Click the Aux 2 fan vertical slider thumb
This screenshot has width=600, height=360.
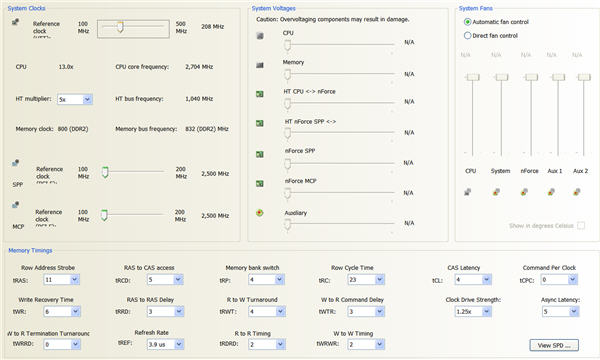584,77
